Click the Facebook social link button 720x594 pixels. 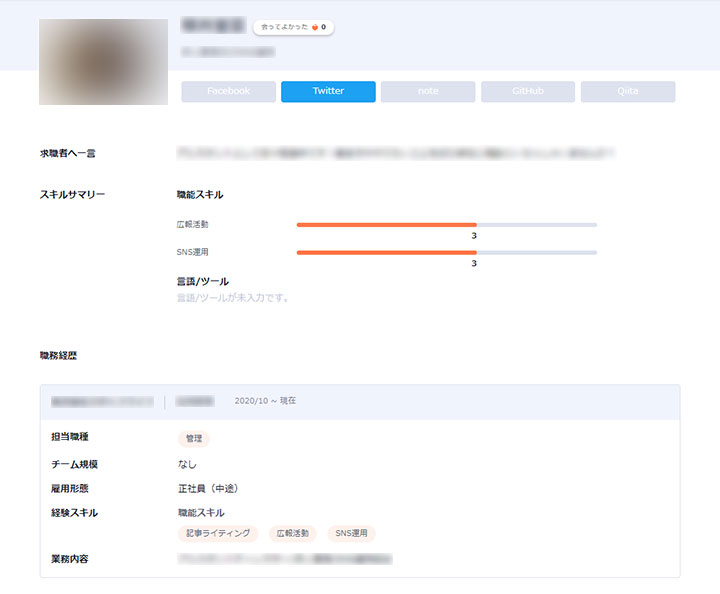tap(228, 91)
